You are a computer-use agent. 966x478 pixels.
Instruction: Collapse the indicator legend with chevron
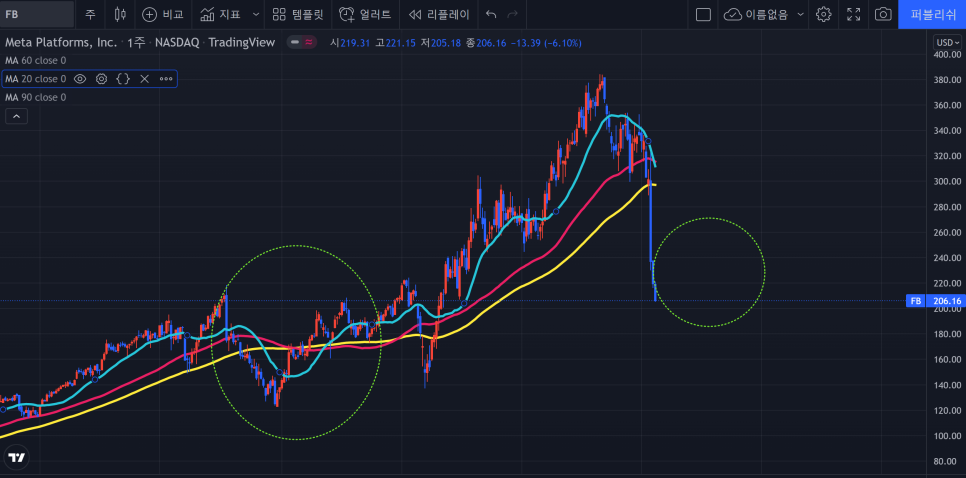pyautogui.click(x=16, y=116)
